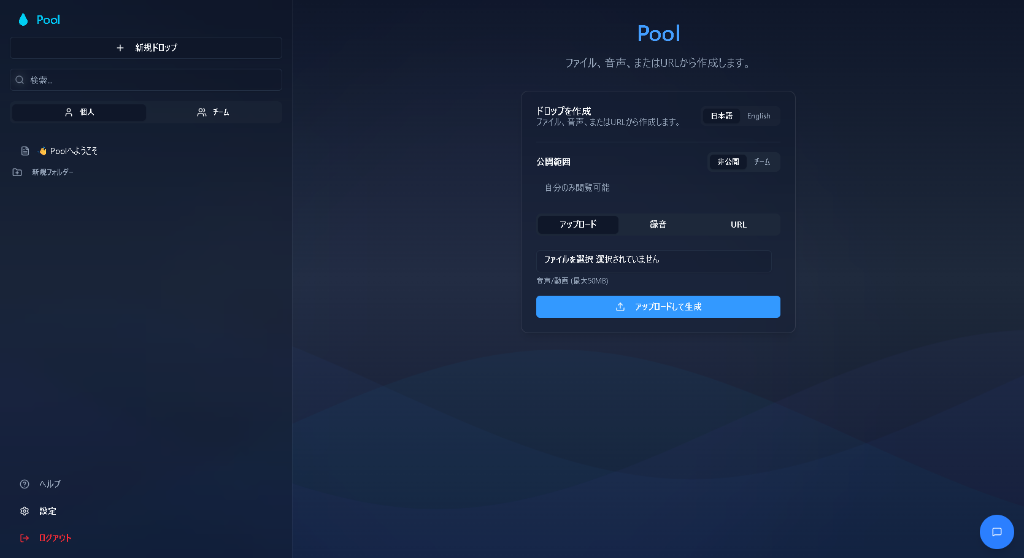Click the plus icon in 新規ドロップ
This screenshot has height=558, width=1024.
[120, 48]
